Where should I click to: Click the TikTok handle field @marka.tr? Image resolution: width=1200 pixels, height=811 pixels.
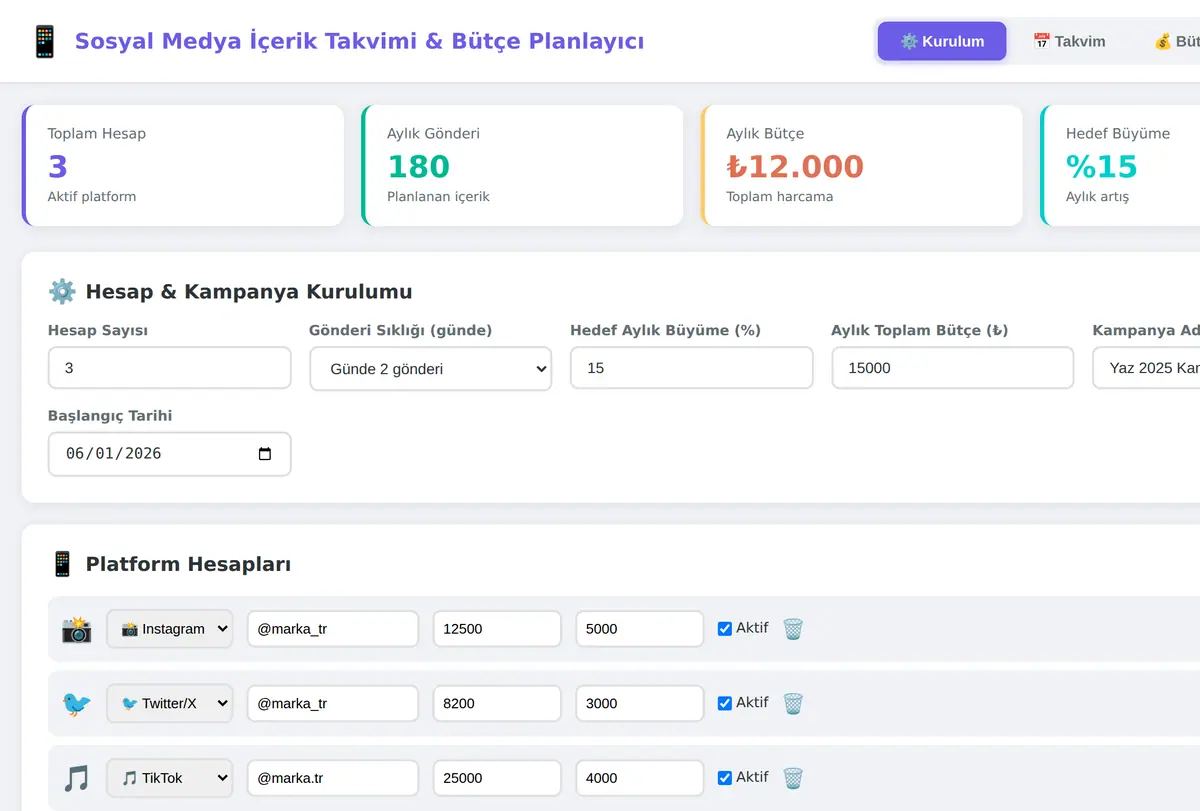(333, 778)
